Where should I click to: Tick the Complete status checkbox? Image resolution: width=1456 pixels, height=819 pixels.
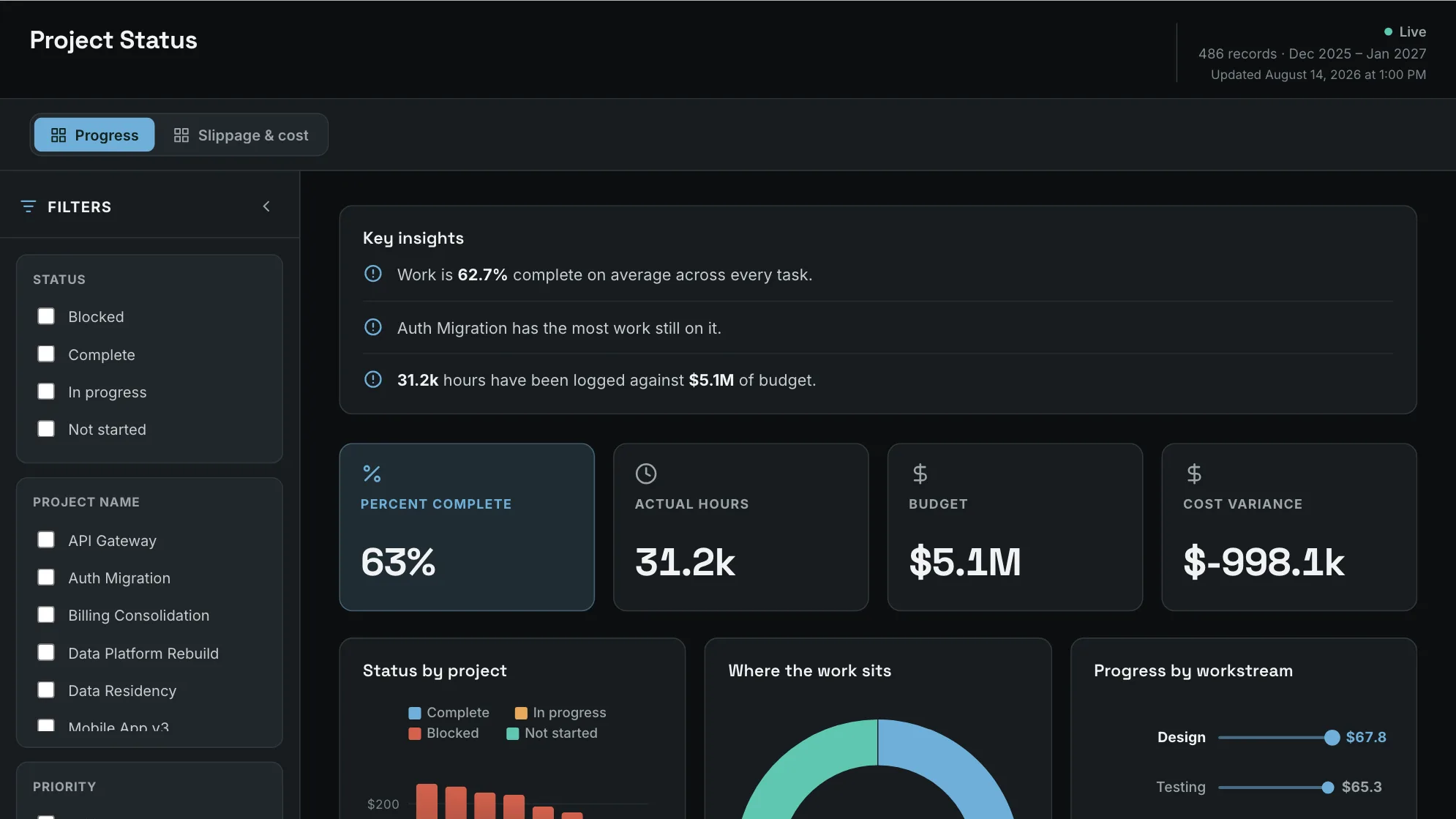tap(46, 354)
